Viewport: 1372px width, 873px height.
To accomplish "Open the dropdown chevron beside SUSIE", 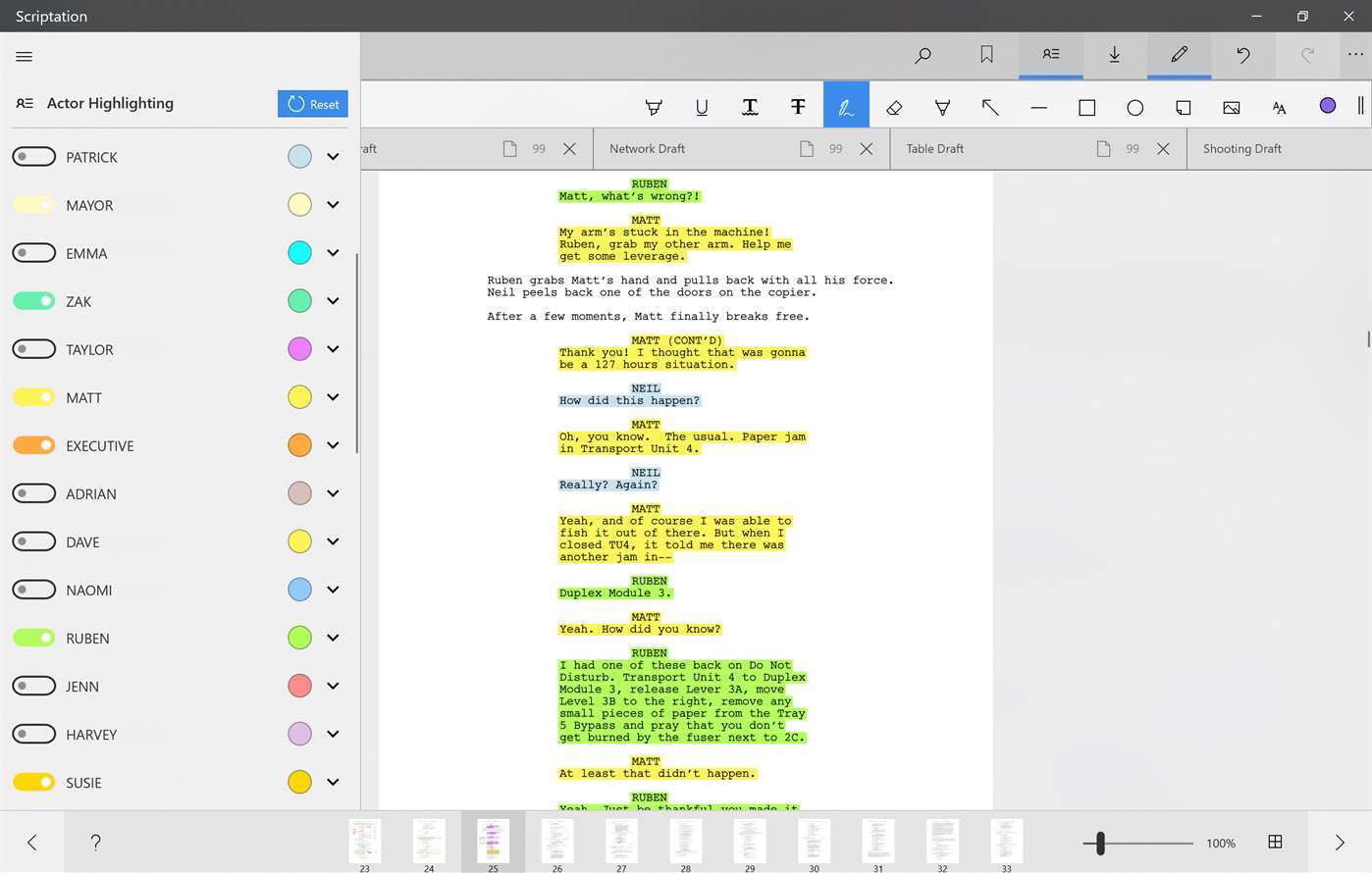I will coord(333,782).
